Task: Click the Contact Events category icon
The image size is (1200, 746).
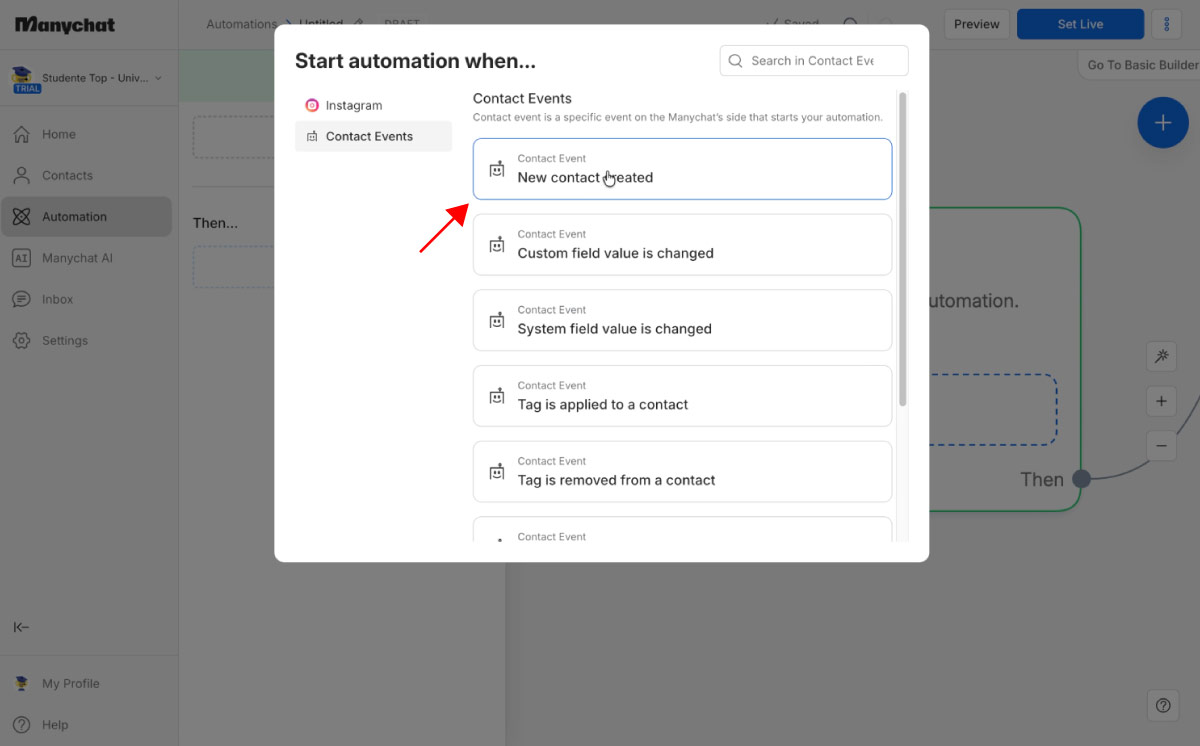Action: [x=312, y=136]
